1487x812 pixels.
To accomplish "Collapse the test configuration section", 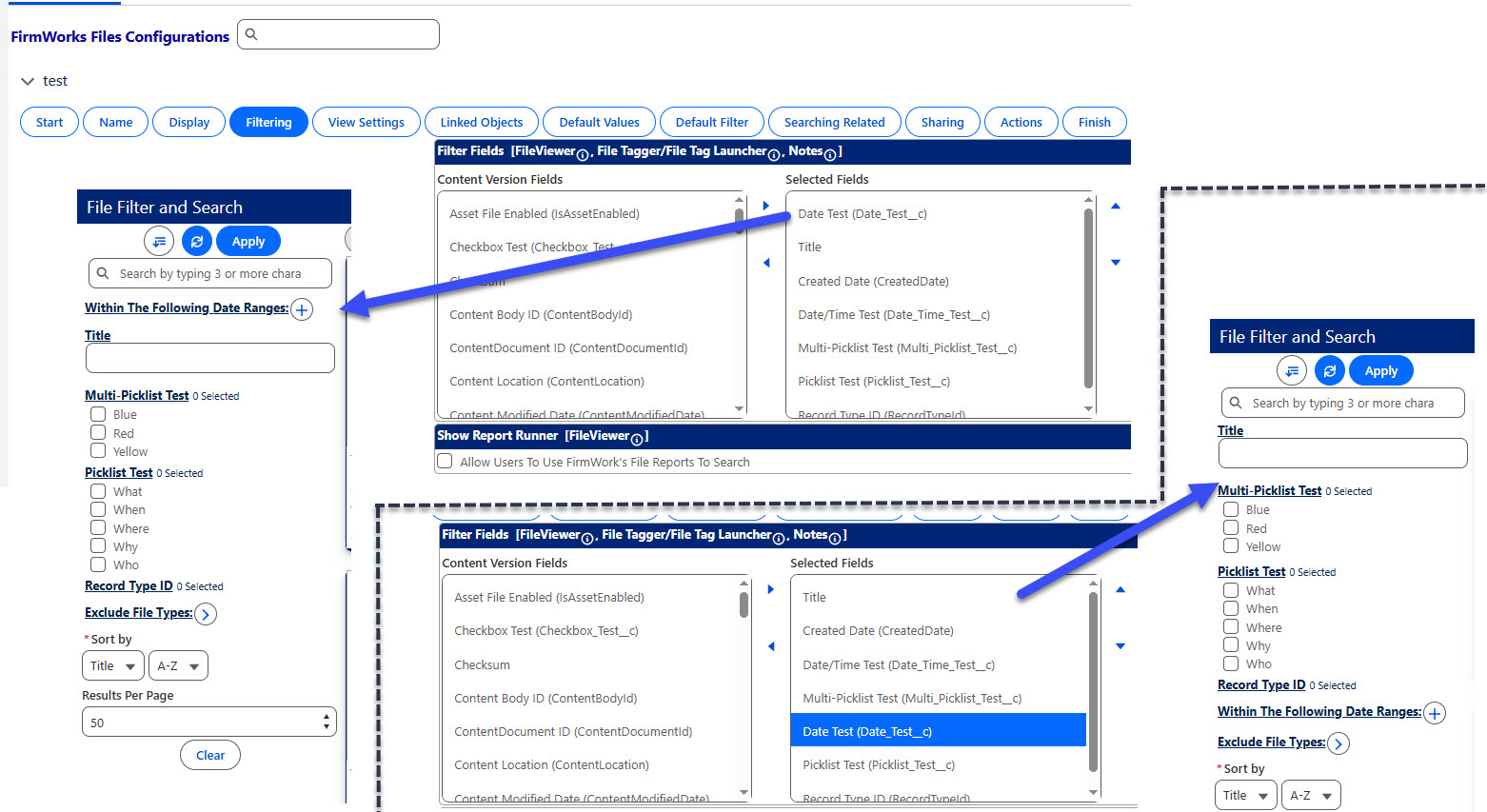I will 27,81.
